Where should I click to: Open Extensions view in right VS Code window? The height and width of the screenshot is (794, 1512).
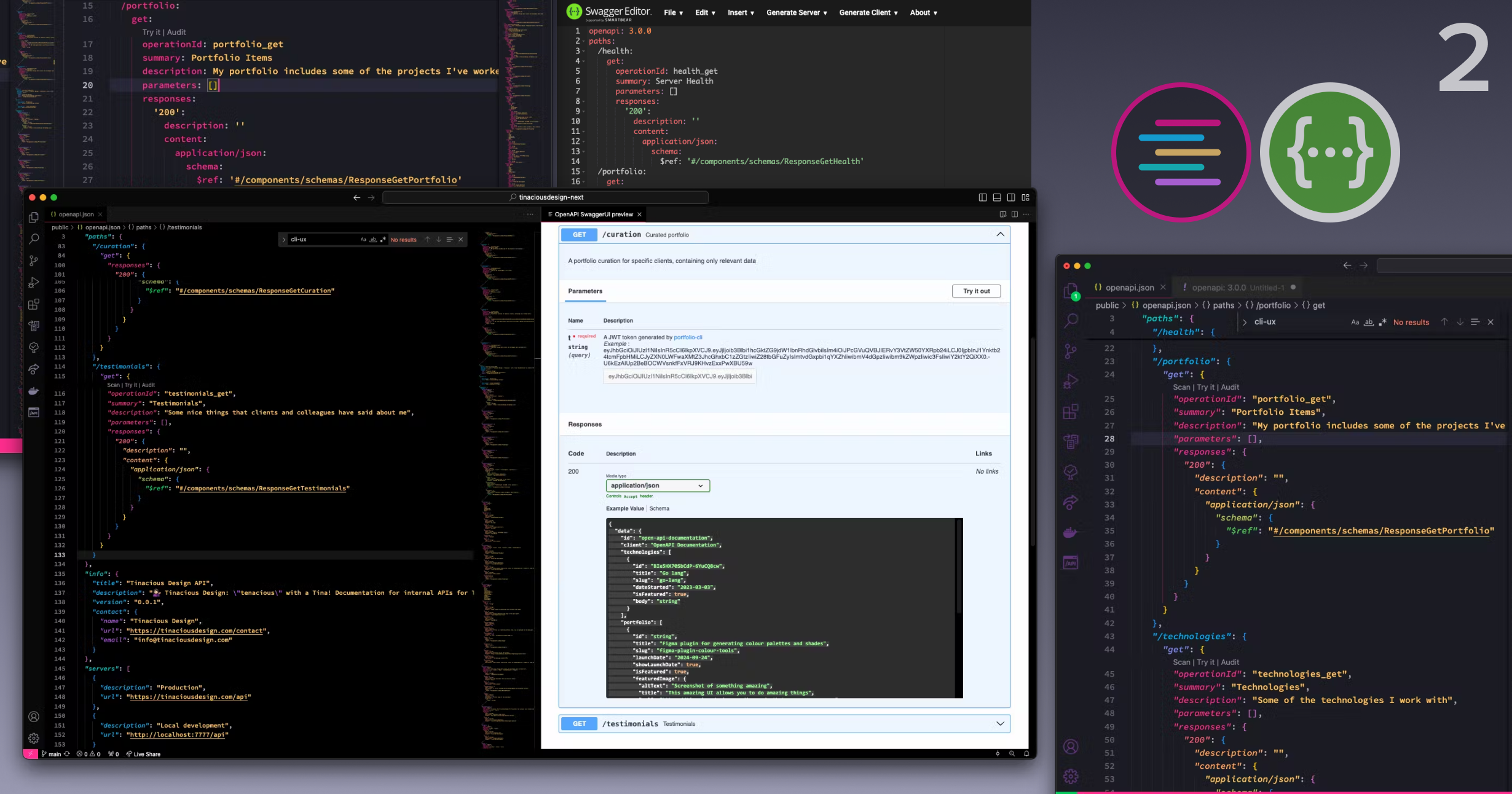[1071, 411]
